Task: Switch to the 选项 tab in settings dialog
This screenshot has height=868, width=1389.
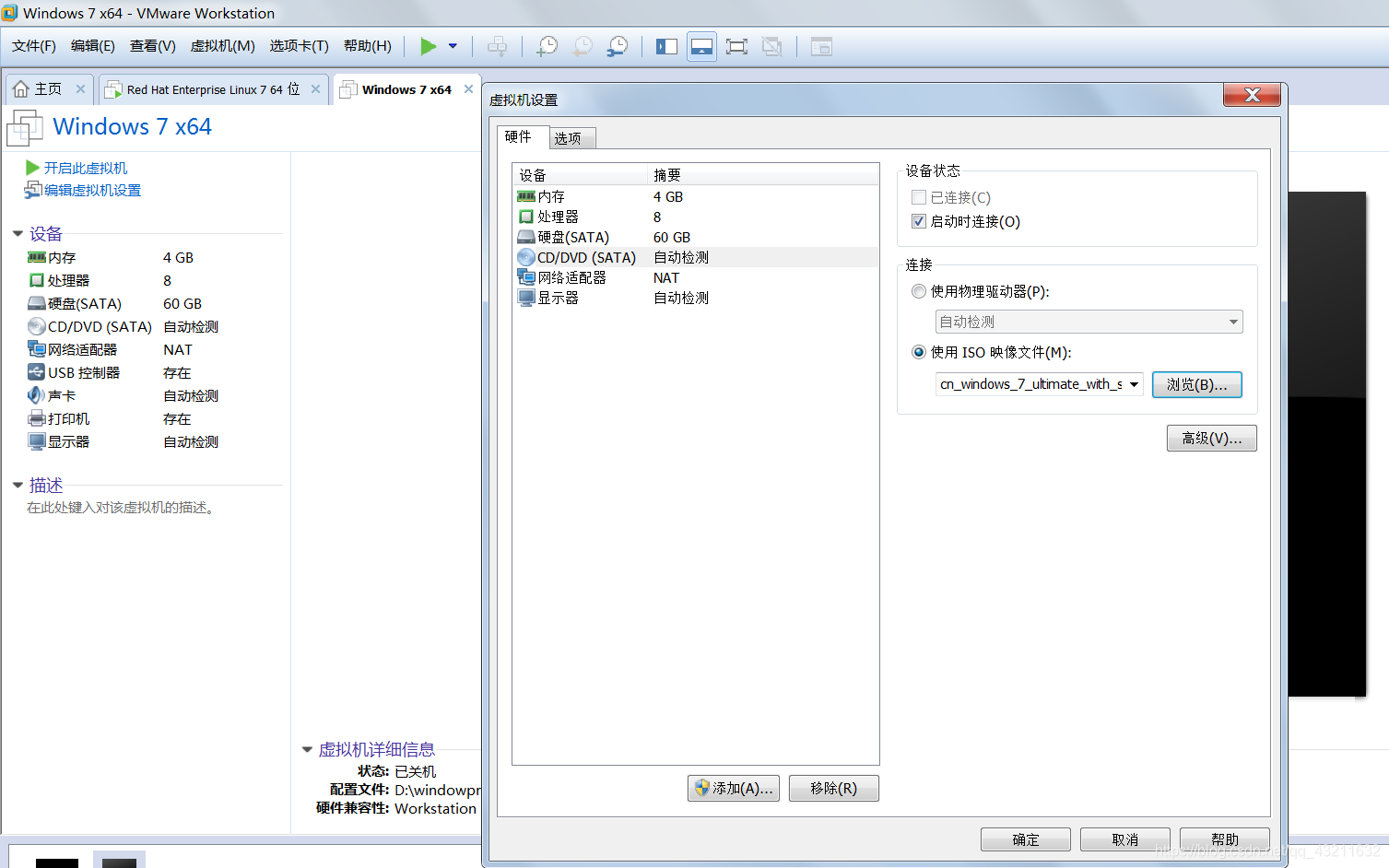Action: point(572,138)
